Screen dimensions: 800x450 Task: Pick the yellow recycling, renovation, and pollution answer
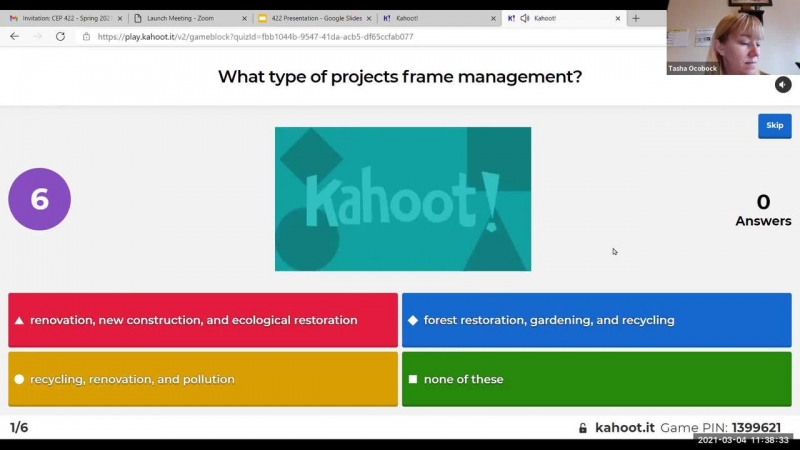coord(203,379)
